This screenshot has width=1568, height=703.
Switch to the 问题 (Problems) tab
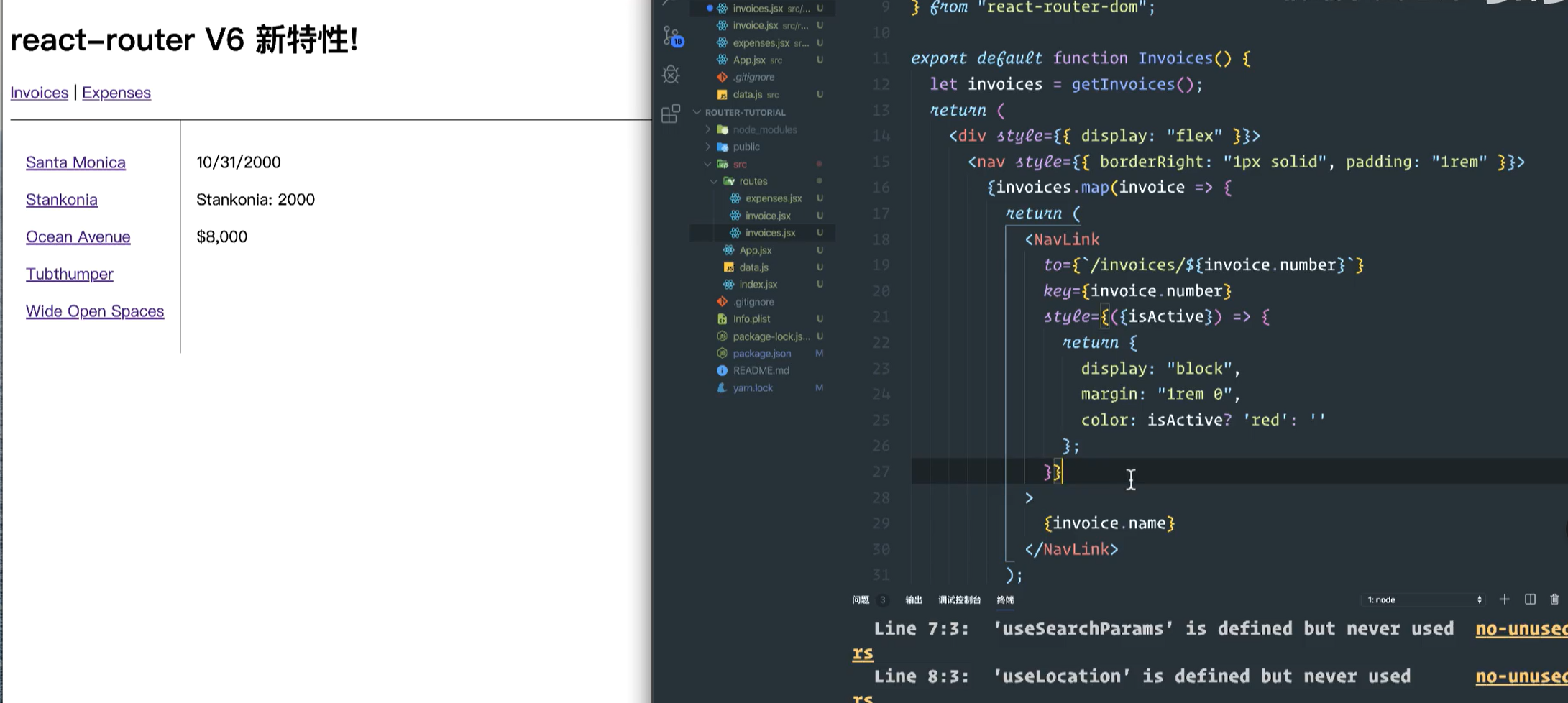click(x=861, y=599)
